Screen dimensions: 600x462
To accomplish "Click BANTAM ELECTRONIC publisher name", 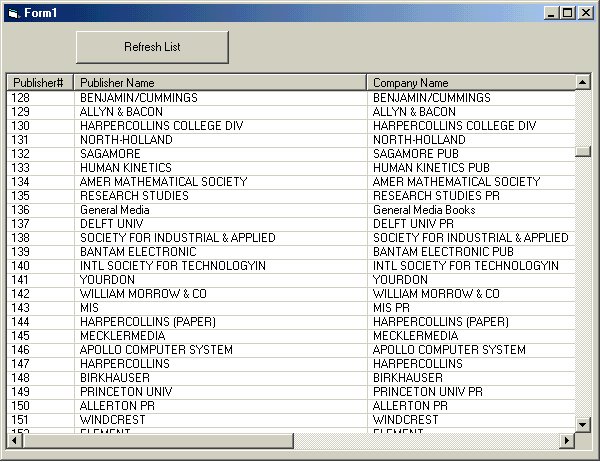I will point(138,252).
